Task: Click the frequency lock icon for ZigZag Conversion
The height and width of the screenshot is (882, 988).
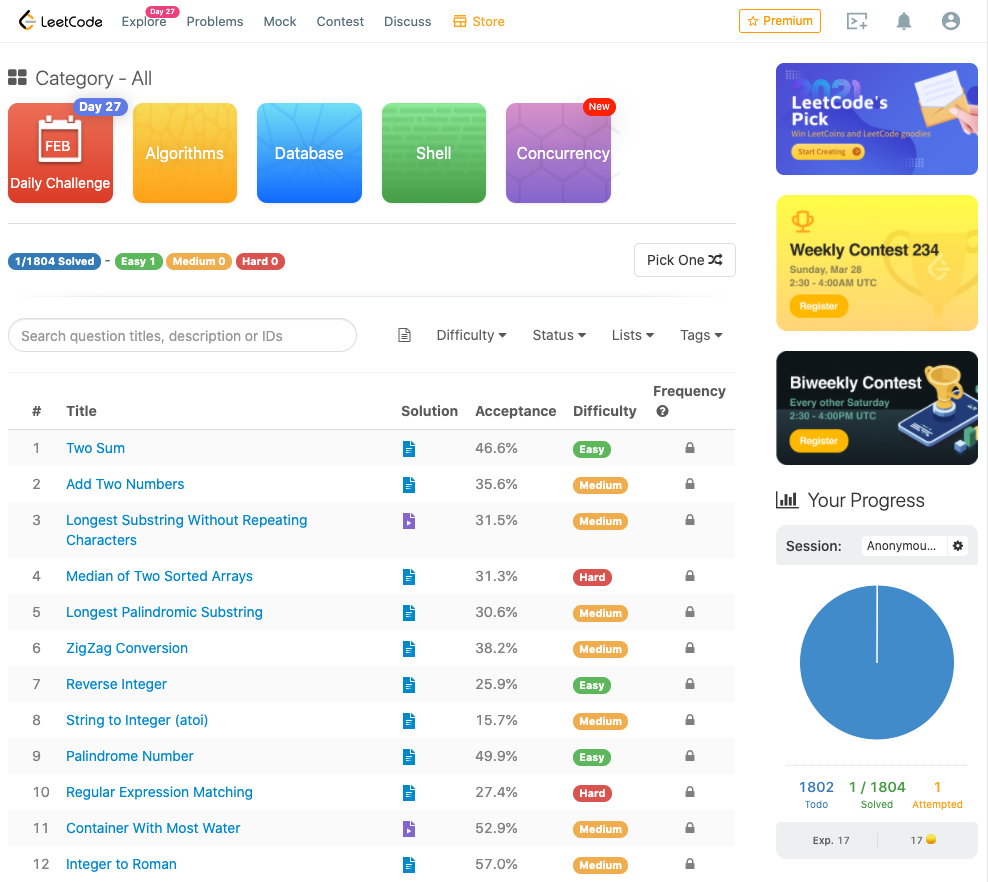Action: 690,648
